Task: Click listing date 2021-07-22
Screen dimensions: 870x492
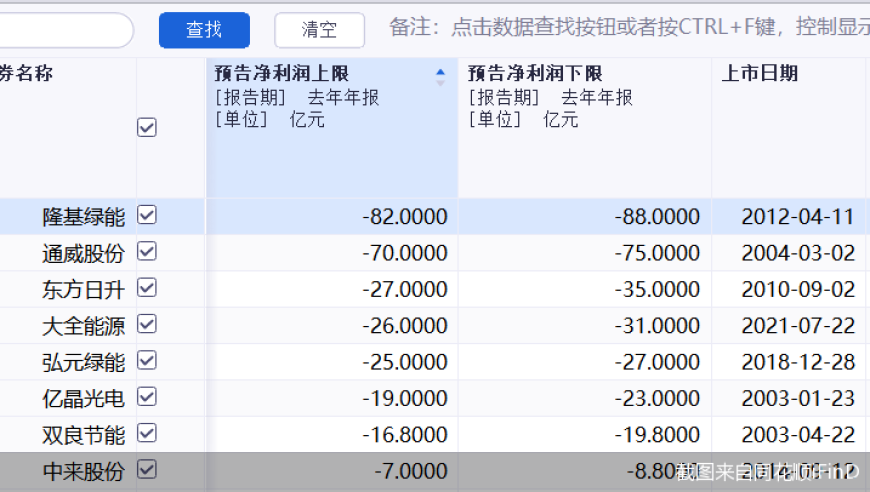Action: click(x=798, y=326)
